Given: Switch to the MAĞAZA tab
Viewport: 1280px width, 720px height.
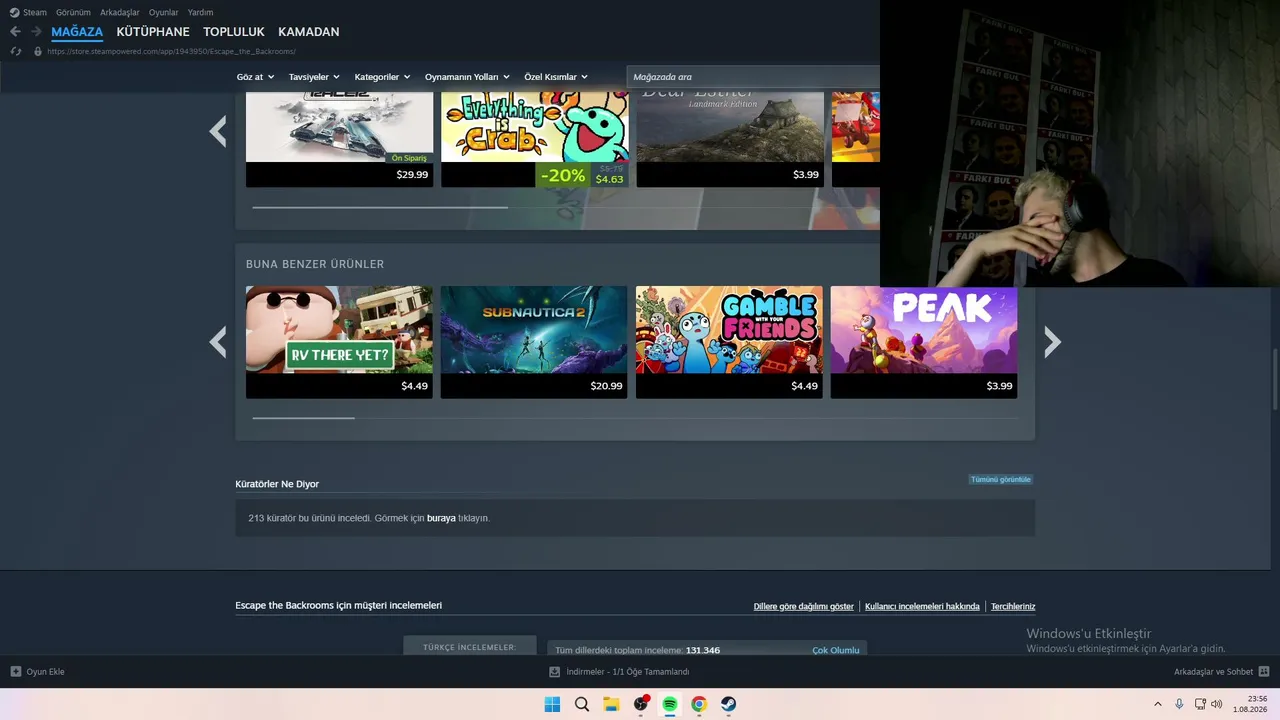Looking at the screenshot, I should (77, 32).
